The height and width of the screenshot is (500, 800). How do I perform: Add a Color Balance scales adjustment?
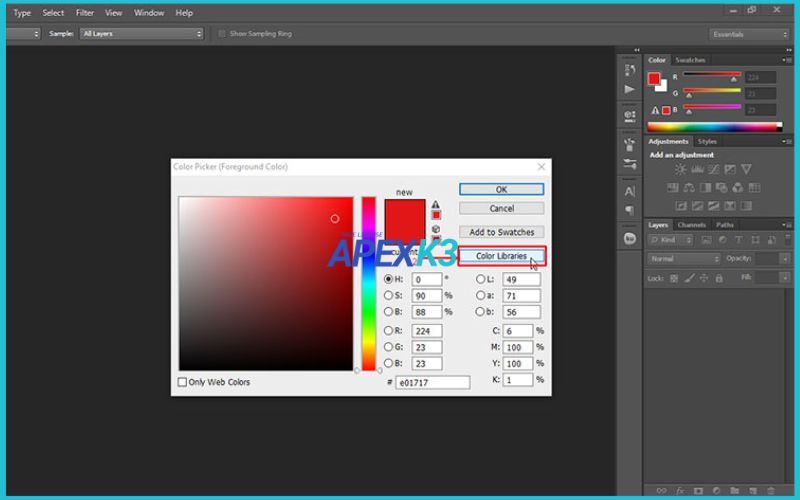[x=689, y=188]
